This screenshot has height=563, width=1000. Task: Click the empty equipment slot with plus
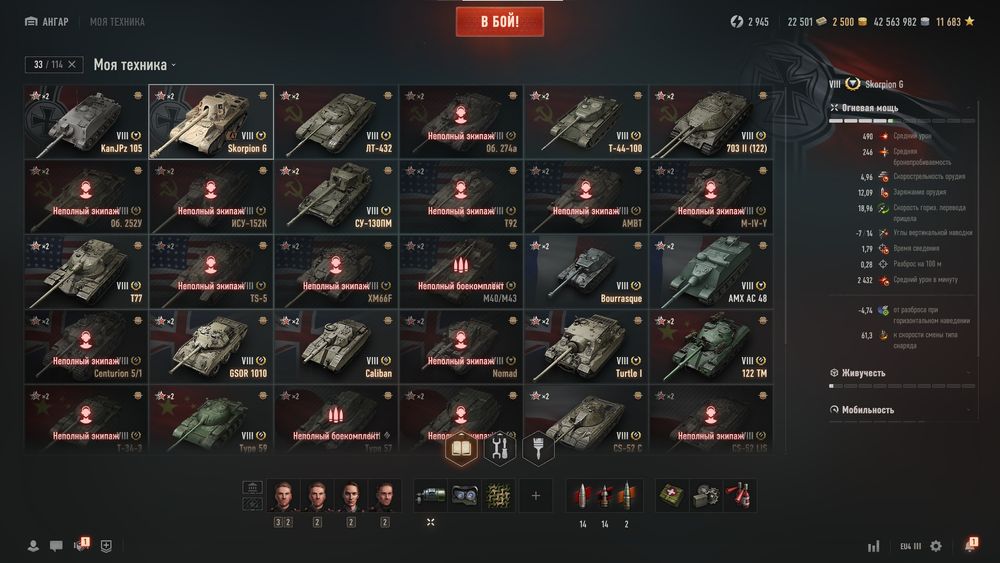click(x=536, y=495)
